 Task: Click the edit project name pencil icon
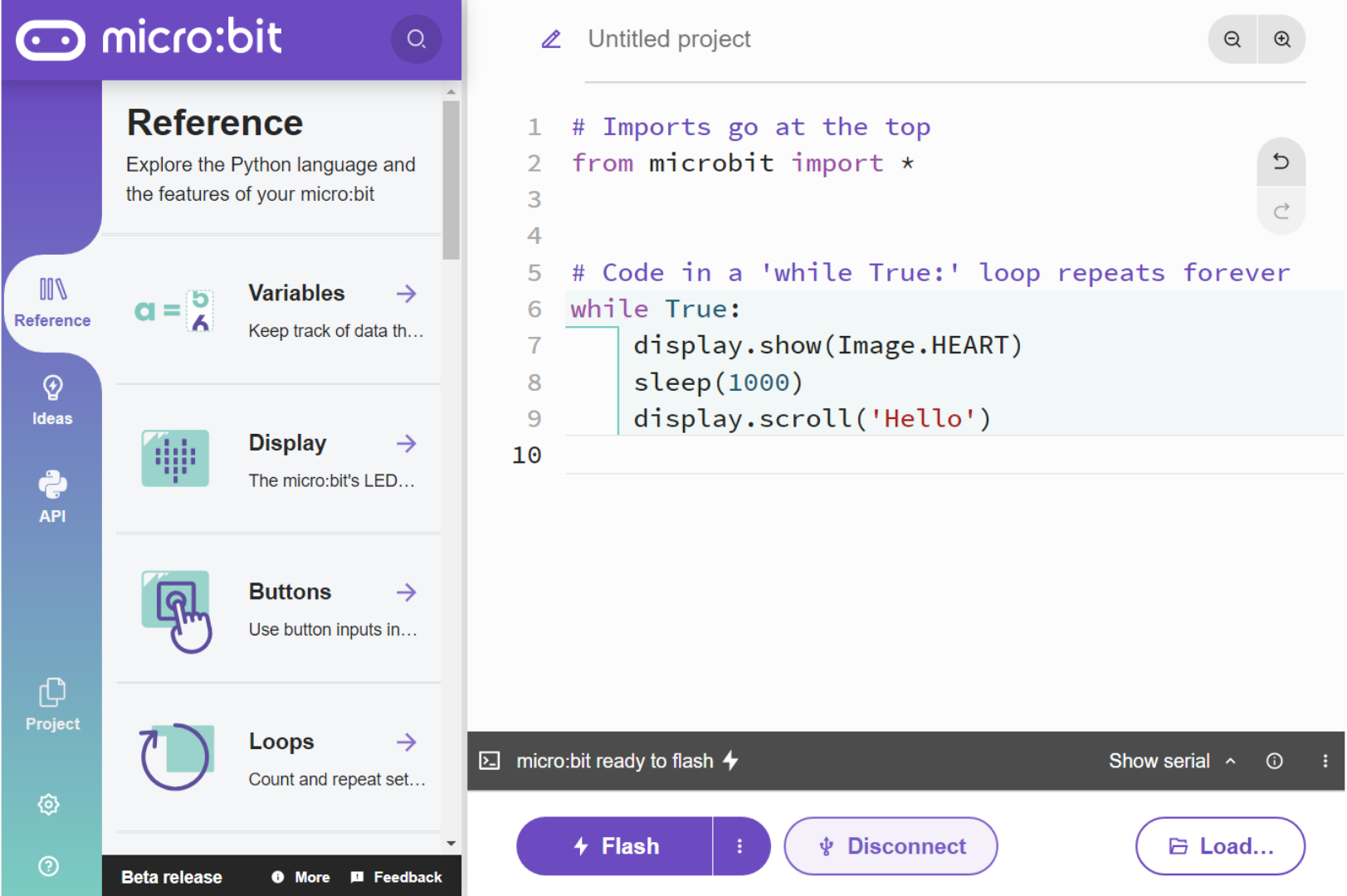coord(551,39)
